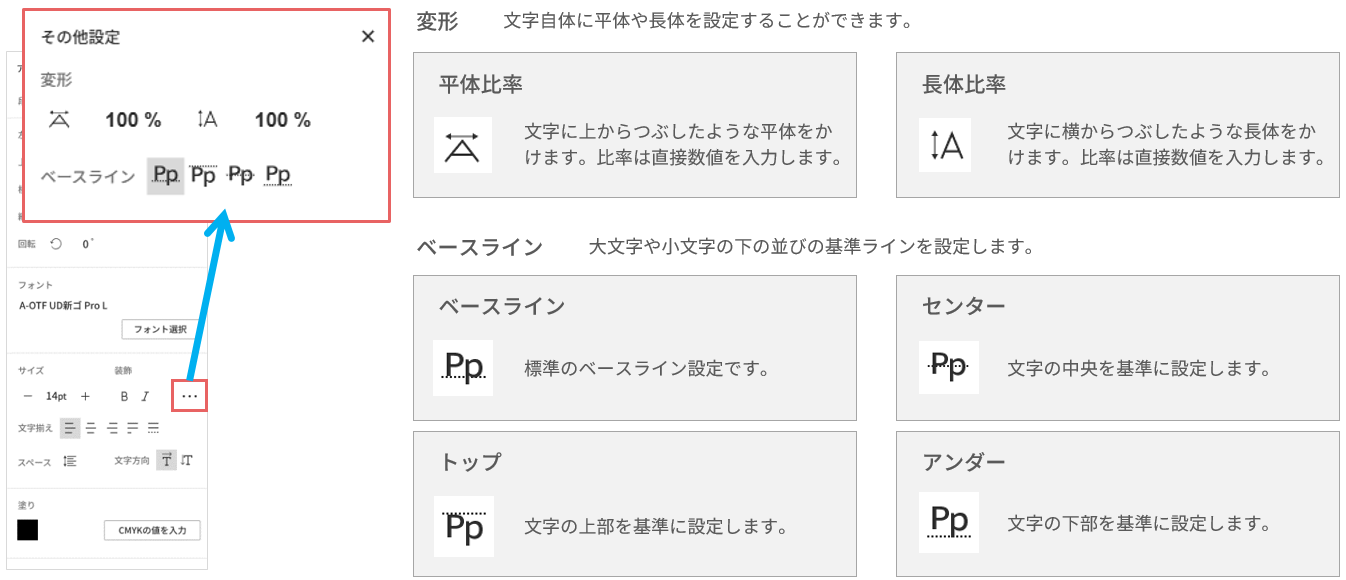This screenshot has width=1346, height=580.
Task: Click the 平体 ratio 100 % value field
Action: coord(133,120)
